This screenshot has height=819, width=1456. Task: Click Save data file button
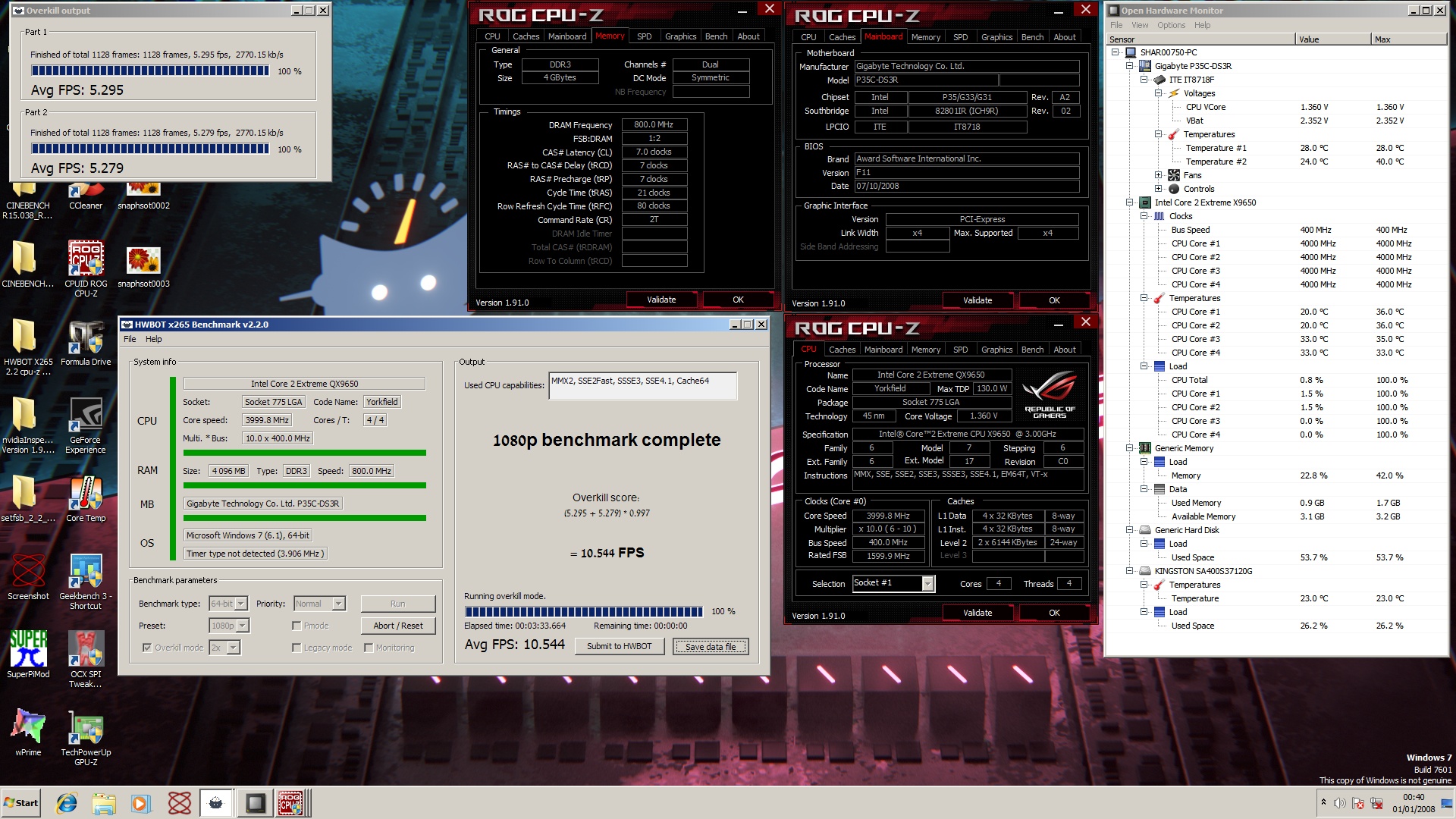pos(711,647)
